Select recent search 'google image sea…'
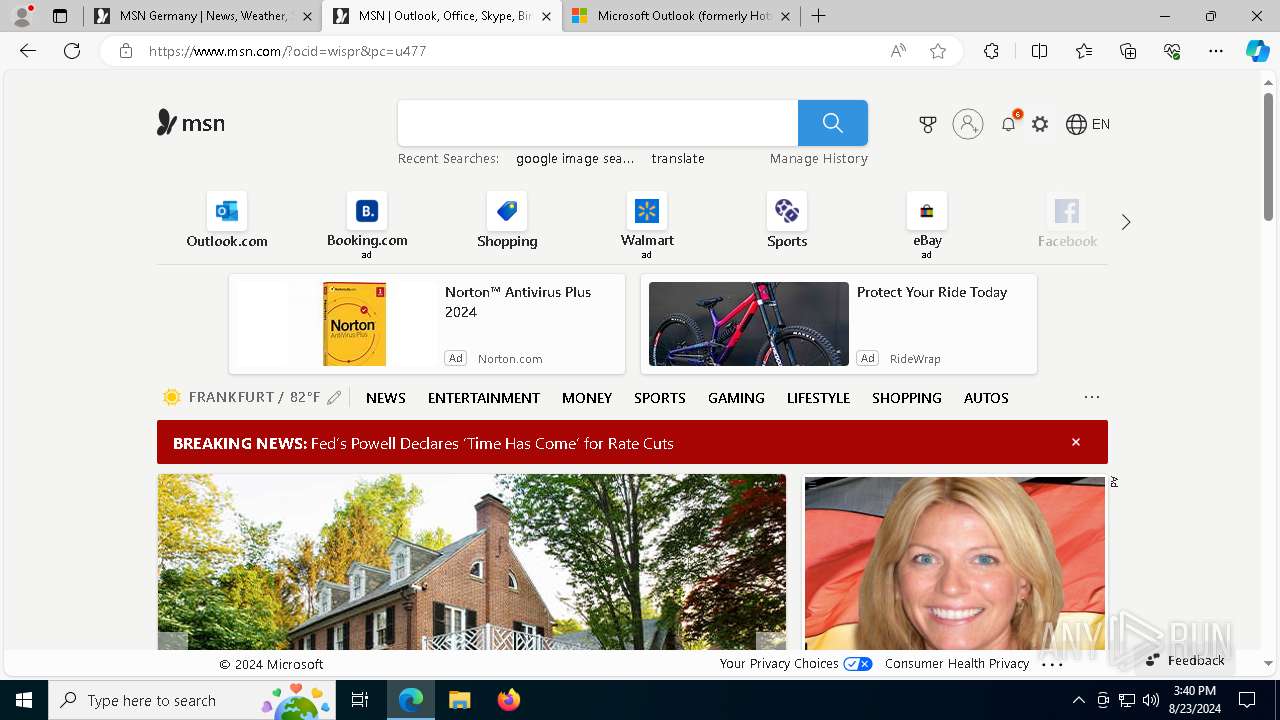The width and height of the screenshot is (1280, 720). point(575,159)
